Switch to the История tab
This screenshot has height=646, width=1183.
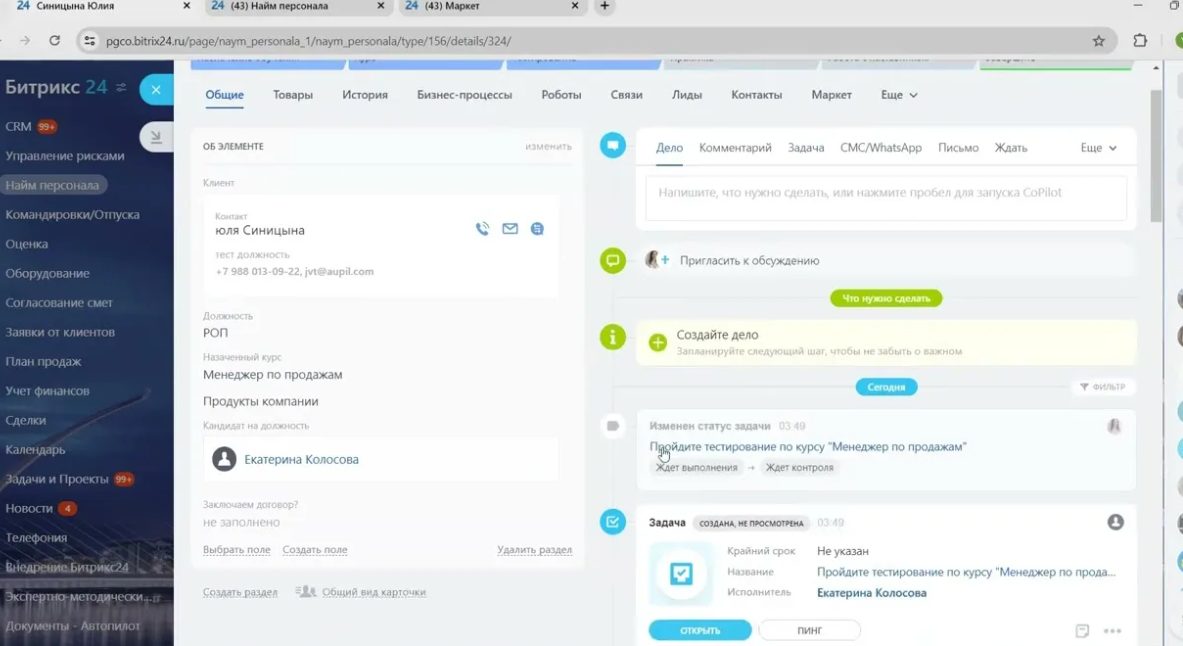[364, 95]
